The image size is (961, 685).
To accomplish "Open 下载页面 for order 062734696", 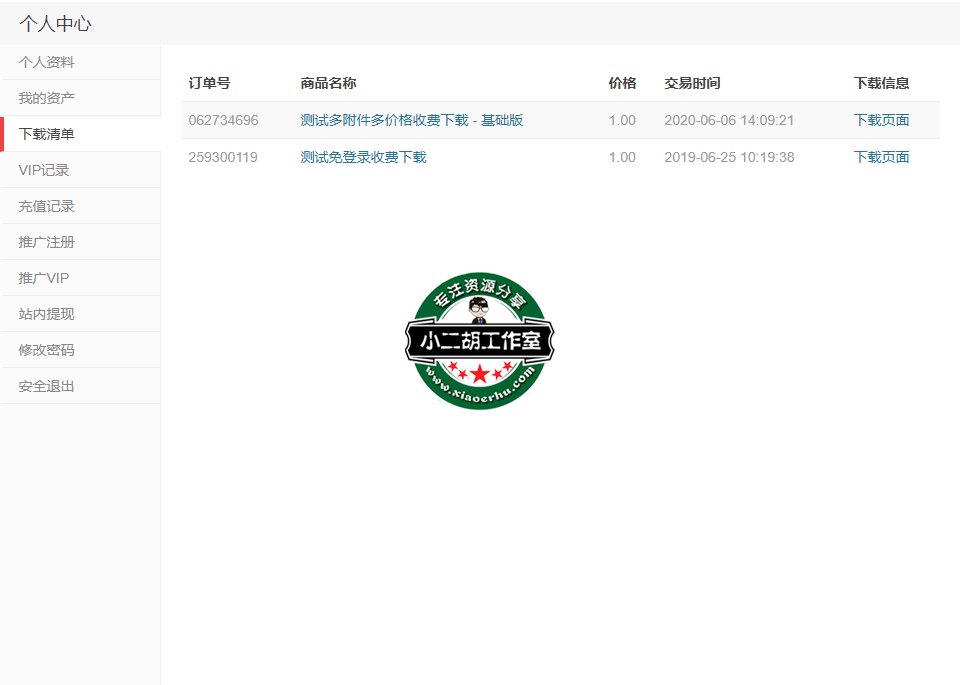I will tap(881, 119).
